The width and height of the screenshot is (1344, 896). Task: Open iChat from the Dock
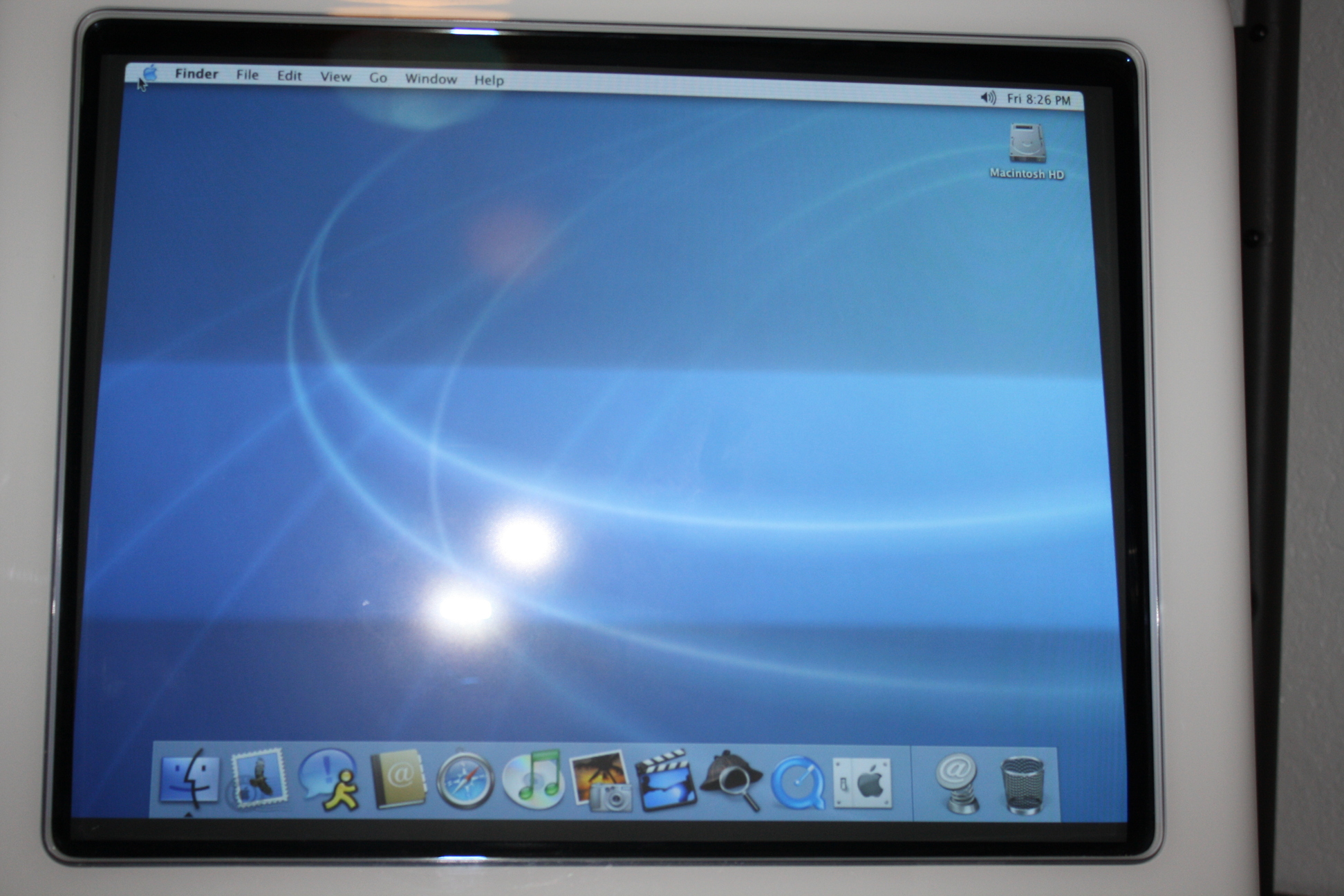click(330, 779)
